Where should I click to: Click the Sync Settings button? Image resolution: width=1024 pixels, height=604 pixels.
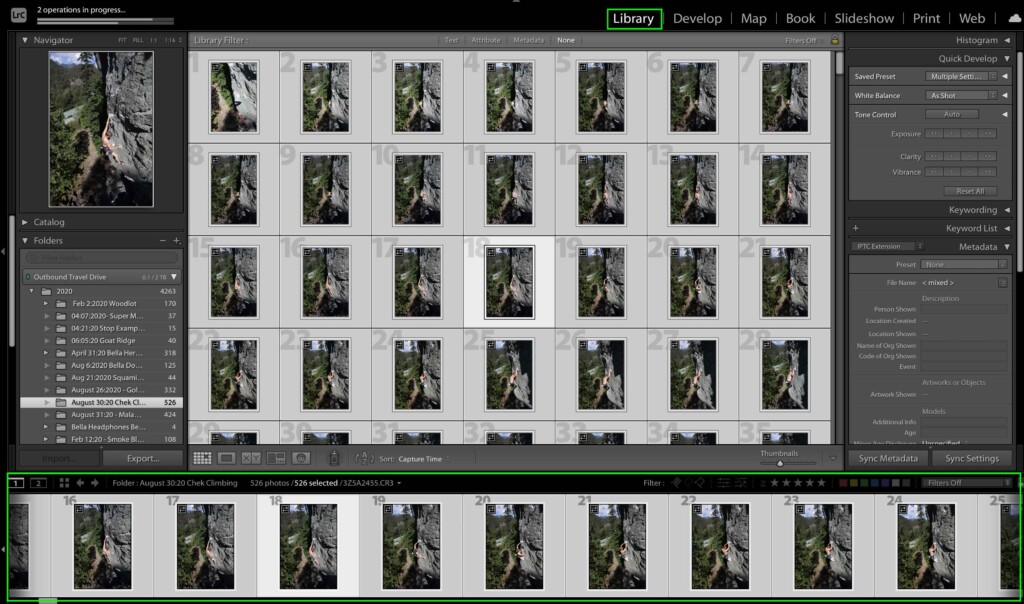tap(972, 458)
